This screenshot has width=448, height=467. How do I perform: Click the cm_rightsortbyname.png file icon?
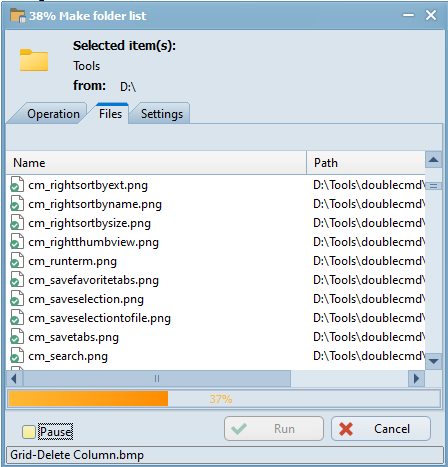17,204
